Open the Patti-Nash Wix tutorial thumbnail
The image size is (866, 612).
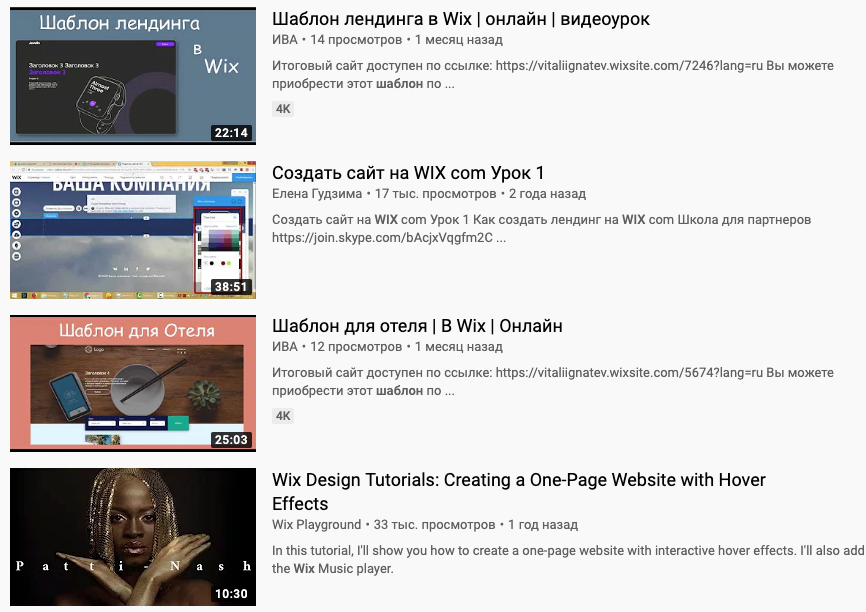[133, 537]
